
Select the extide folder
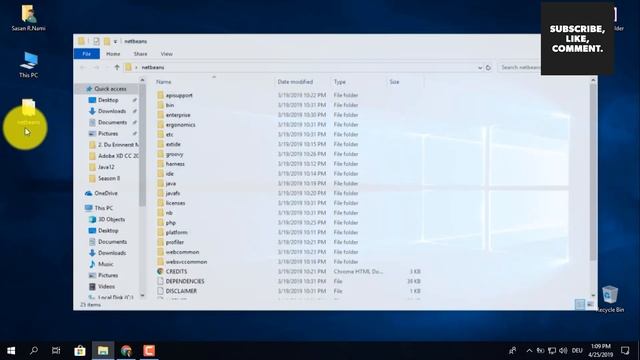[x=173, y=144]
